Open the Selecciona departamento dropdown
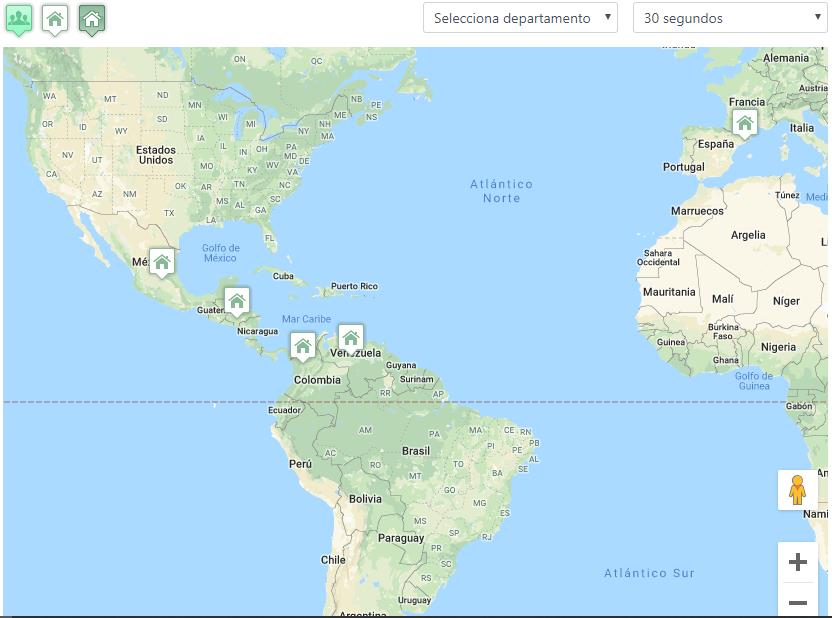Viewport: 832px width, 618px height. coord(520,18)
